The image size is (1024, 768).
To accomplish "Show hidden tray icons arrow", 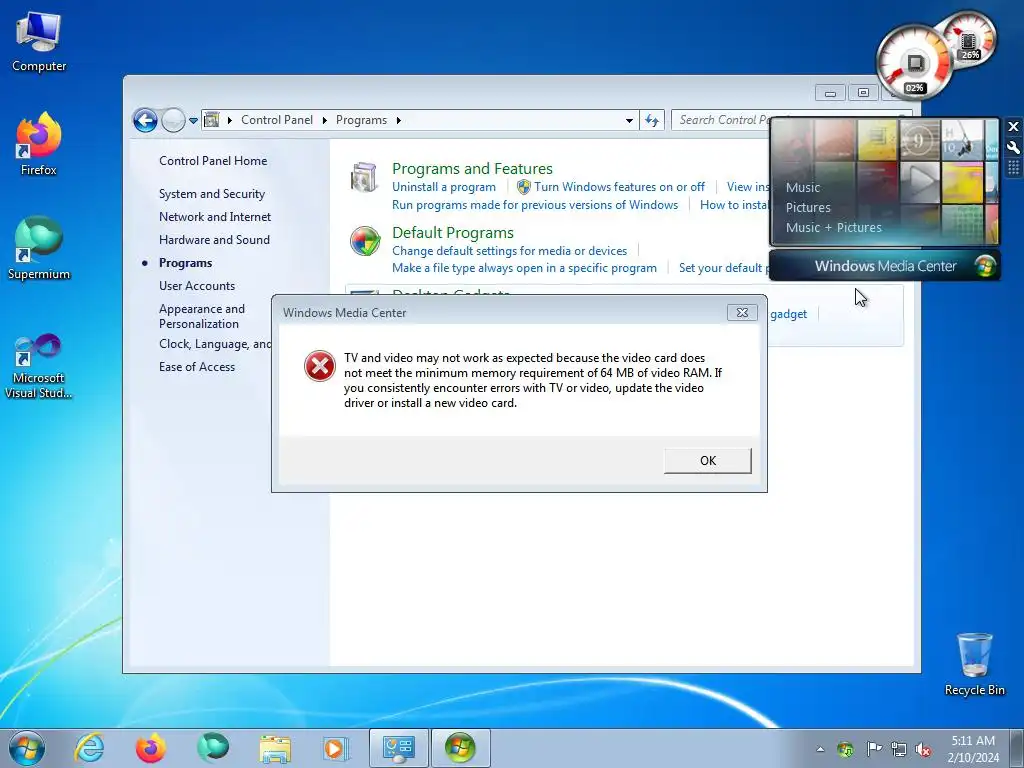I will tap(820, 749).
